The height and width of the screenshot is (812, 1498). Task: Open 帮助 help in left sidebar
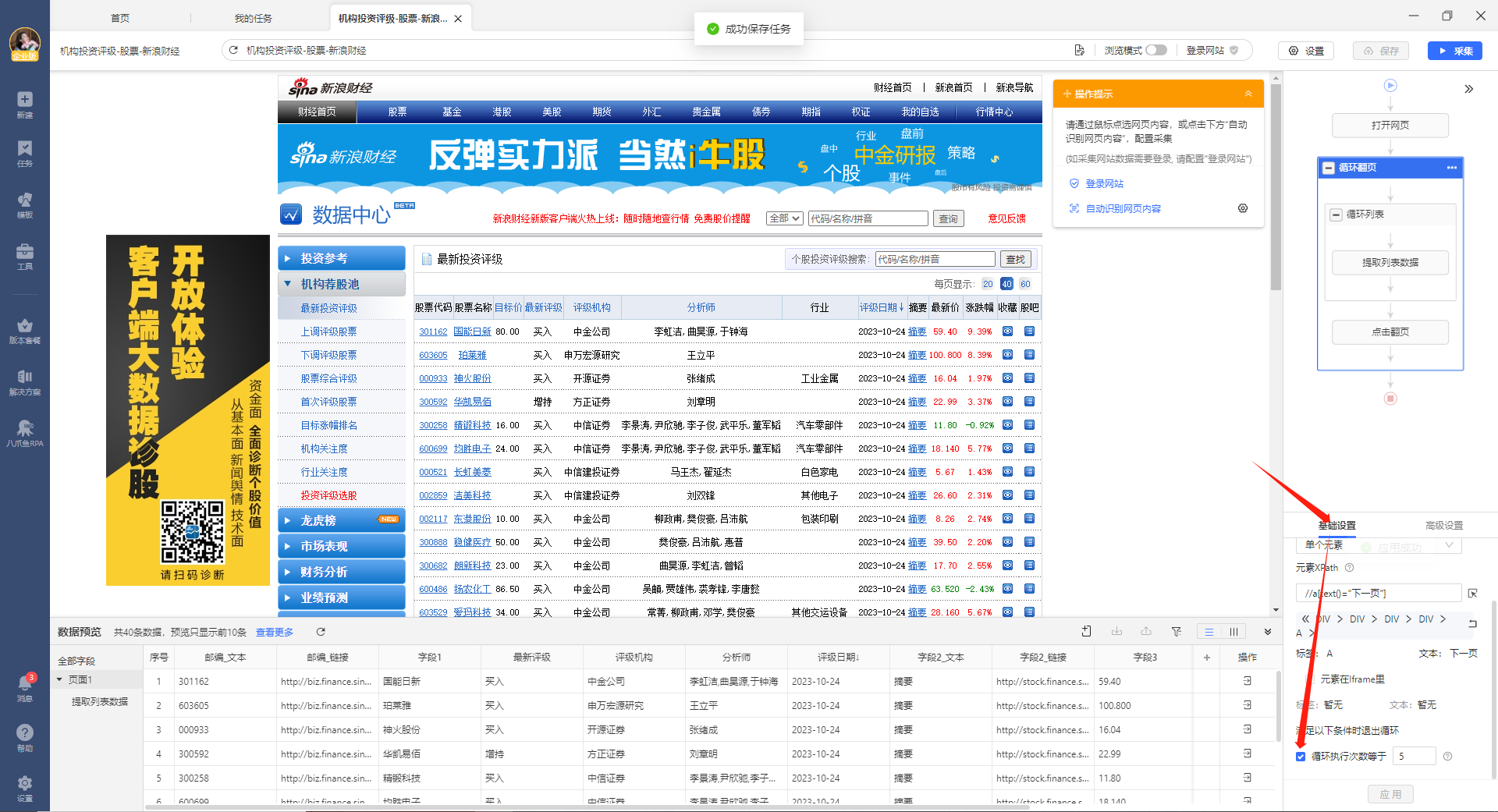(x=25, y=738)
